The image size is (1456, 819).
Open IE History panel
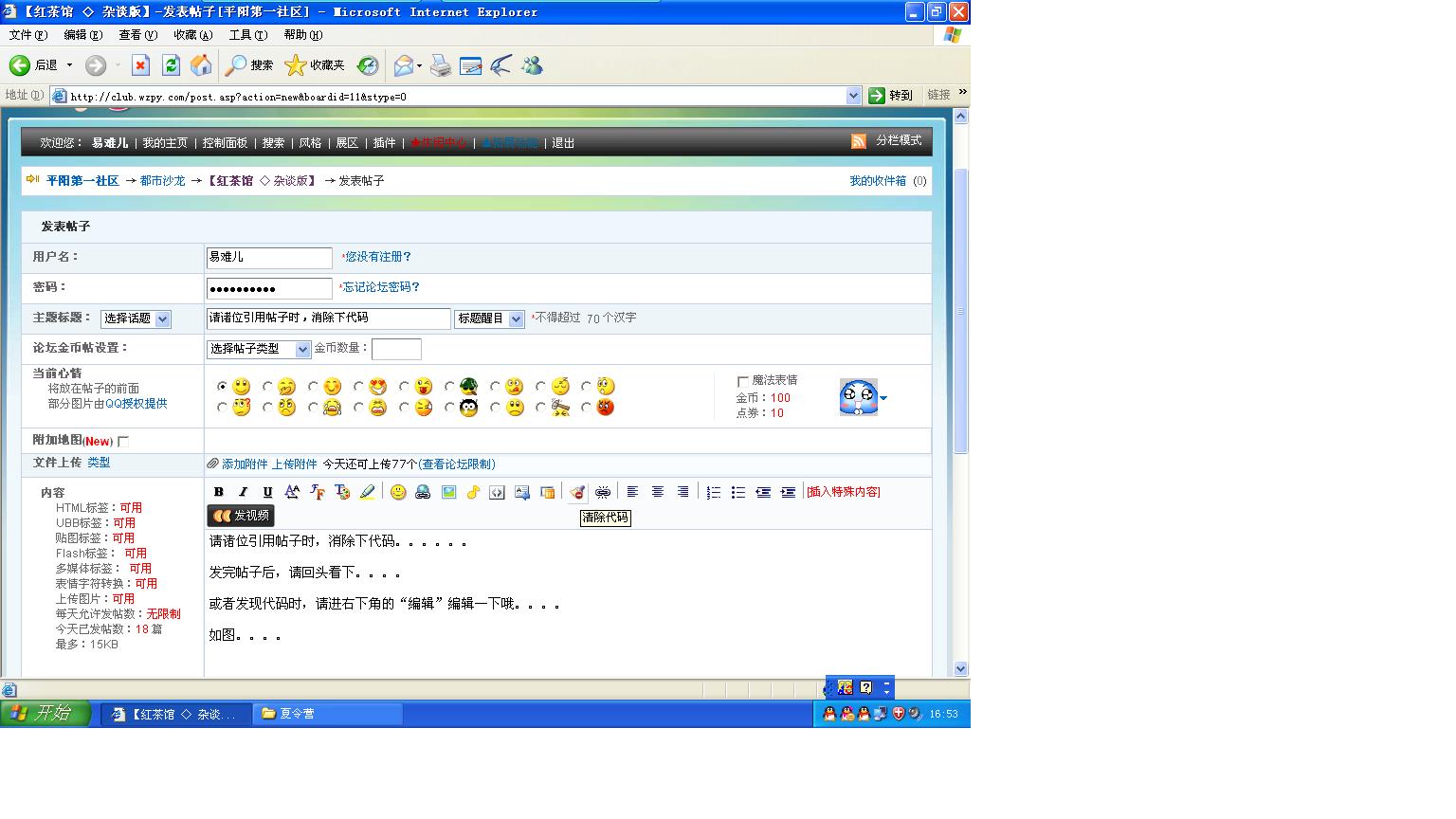tap(368, 64)
